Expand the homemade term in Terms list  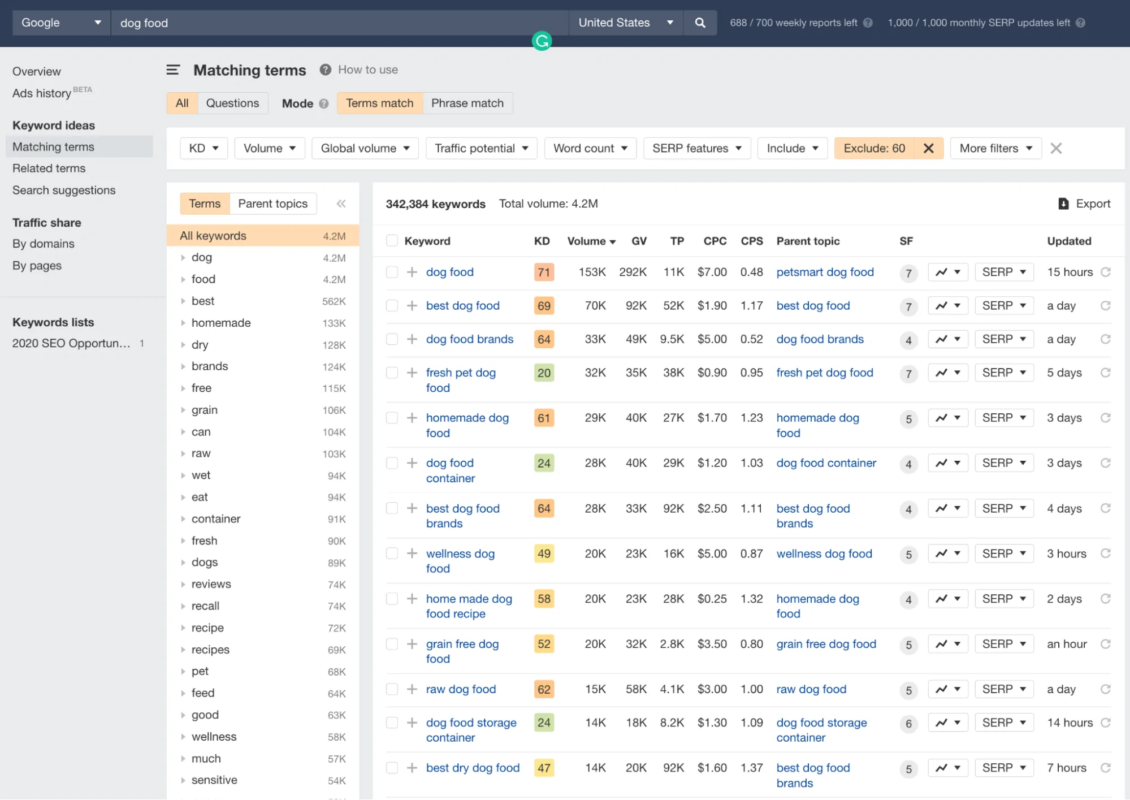[183, 324]
